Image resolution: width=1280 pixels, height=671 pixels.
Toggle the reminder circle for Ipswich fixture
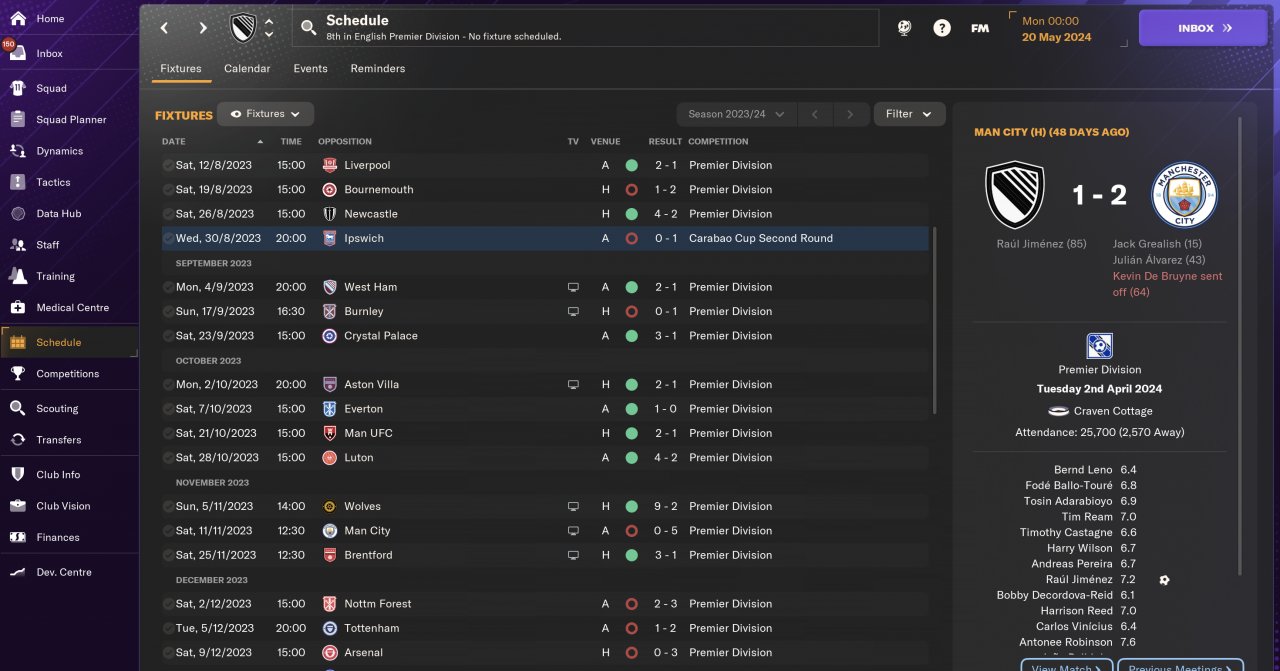click(168, 239)
